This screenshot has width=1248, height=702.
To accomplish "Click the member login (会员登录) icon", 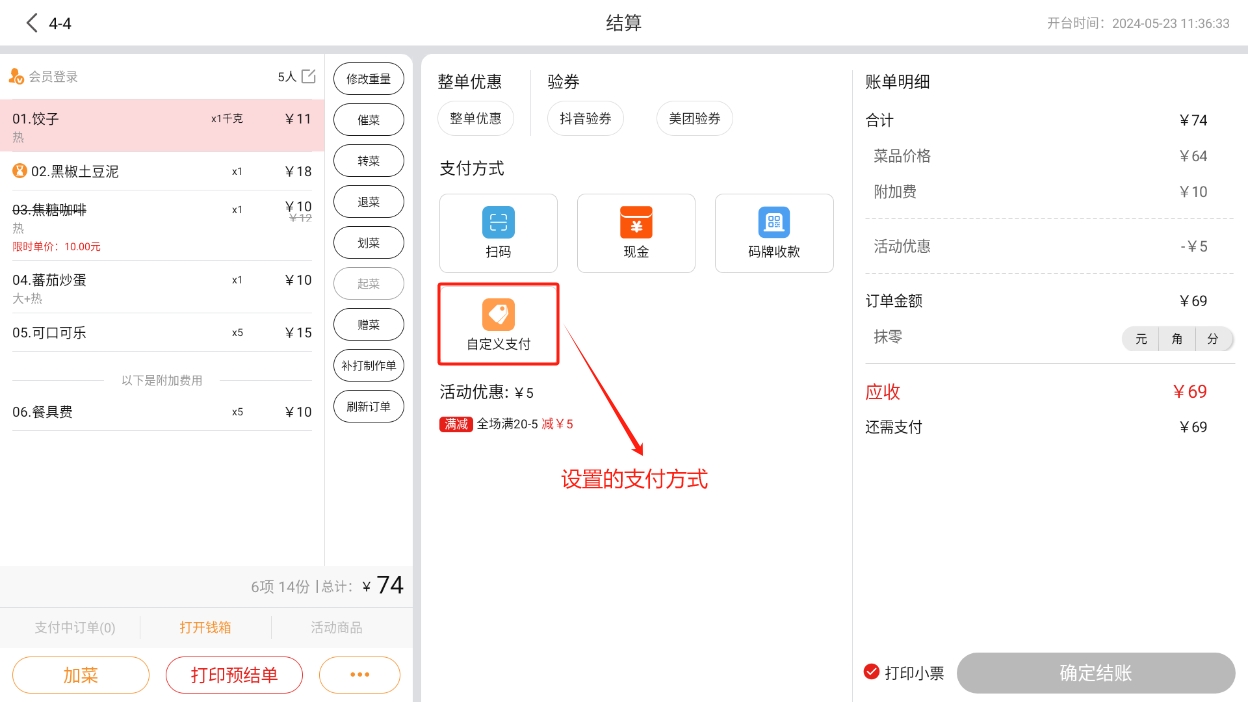I will pyautogui.click(x=16, y=76).
